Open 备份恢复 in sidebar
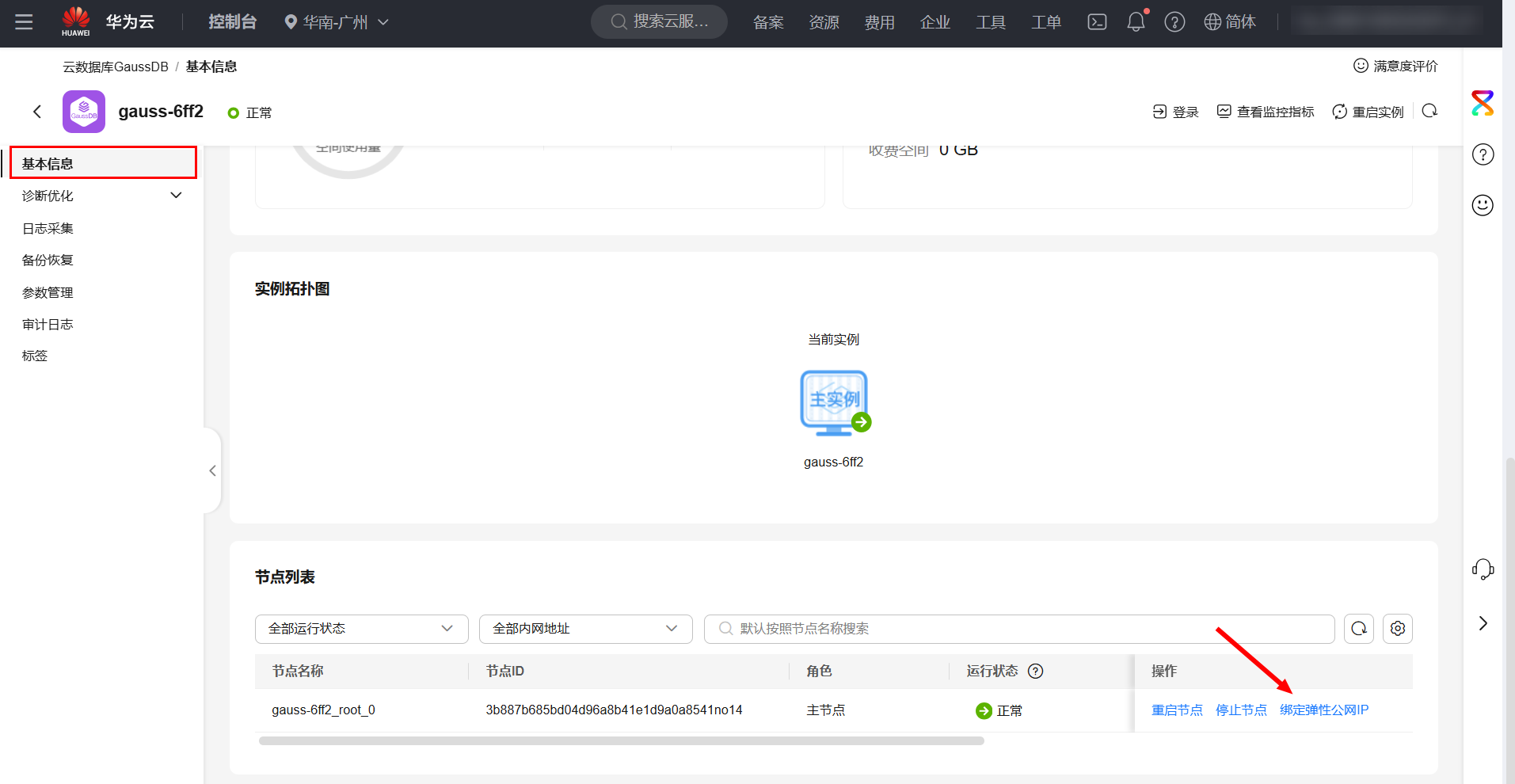Viewport: 1515px width, 784px height. (48, 260)
